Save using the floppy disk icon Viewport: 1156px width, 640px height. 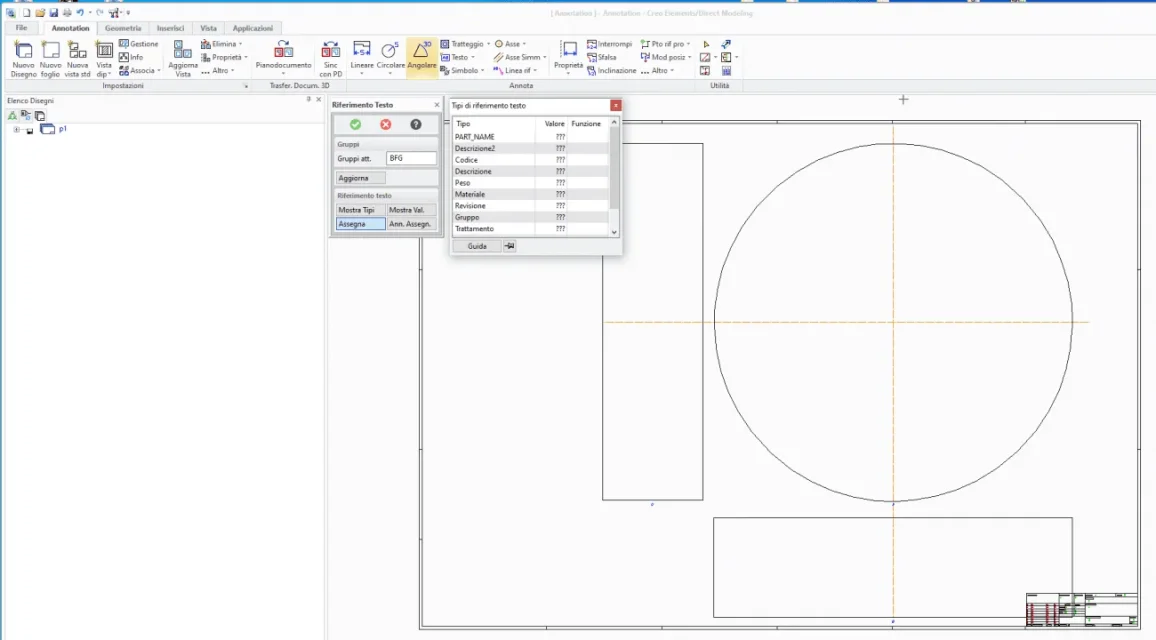53,13
